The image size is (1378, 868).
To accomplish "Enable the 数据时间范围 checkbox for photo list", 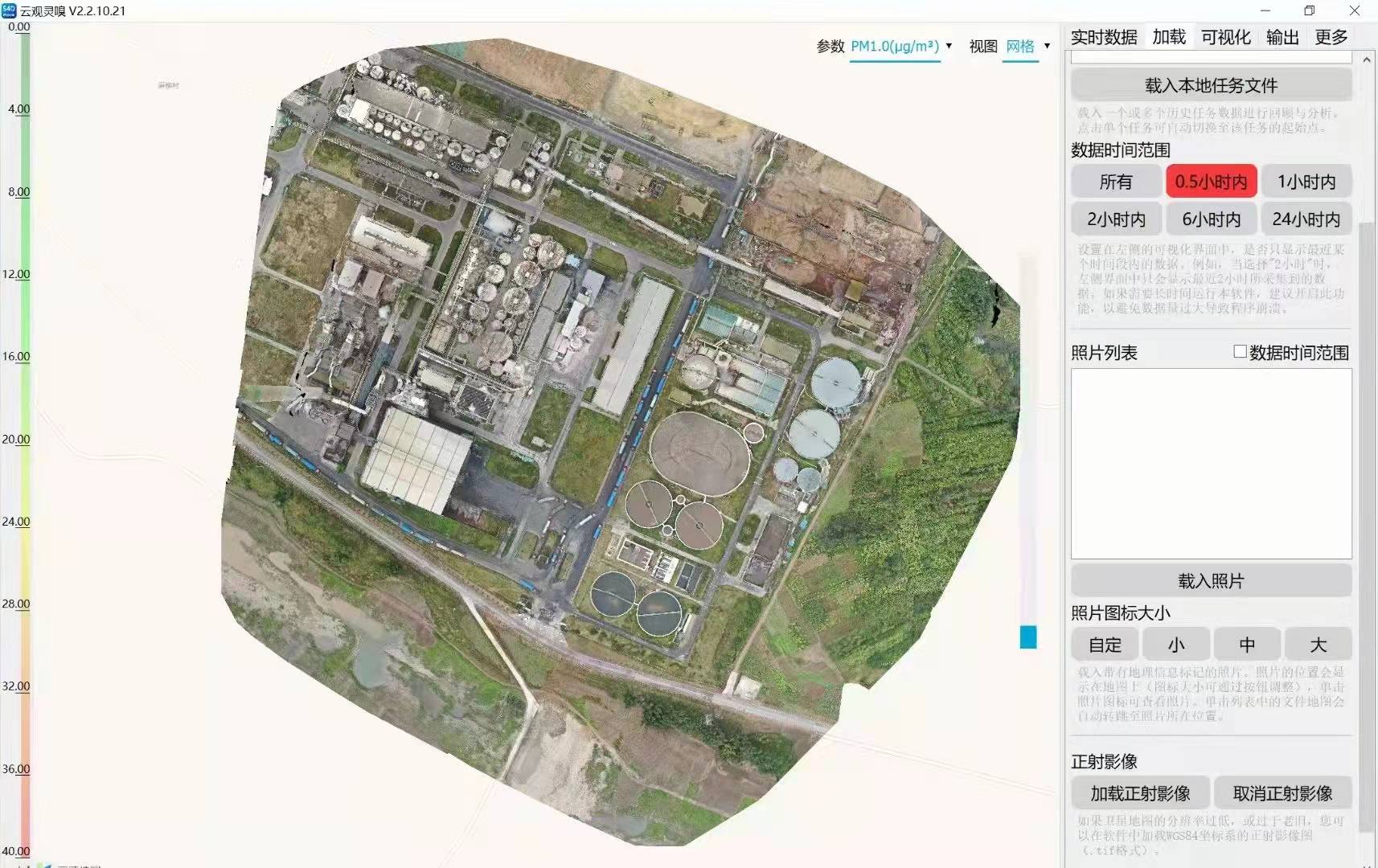I will coord(1240,351).
